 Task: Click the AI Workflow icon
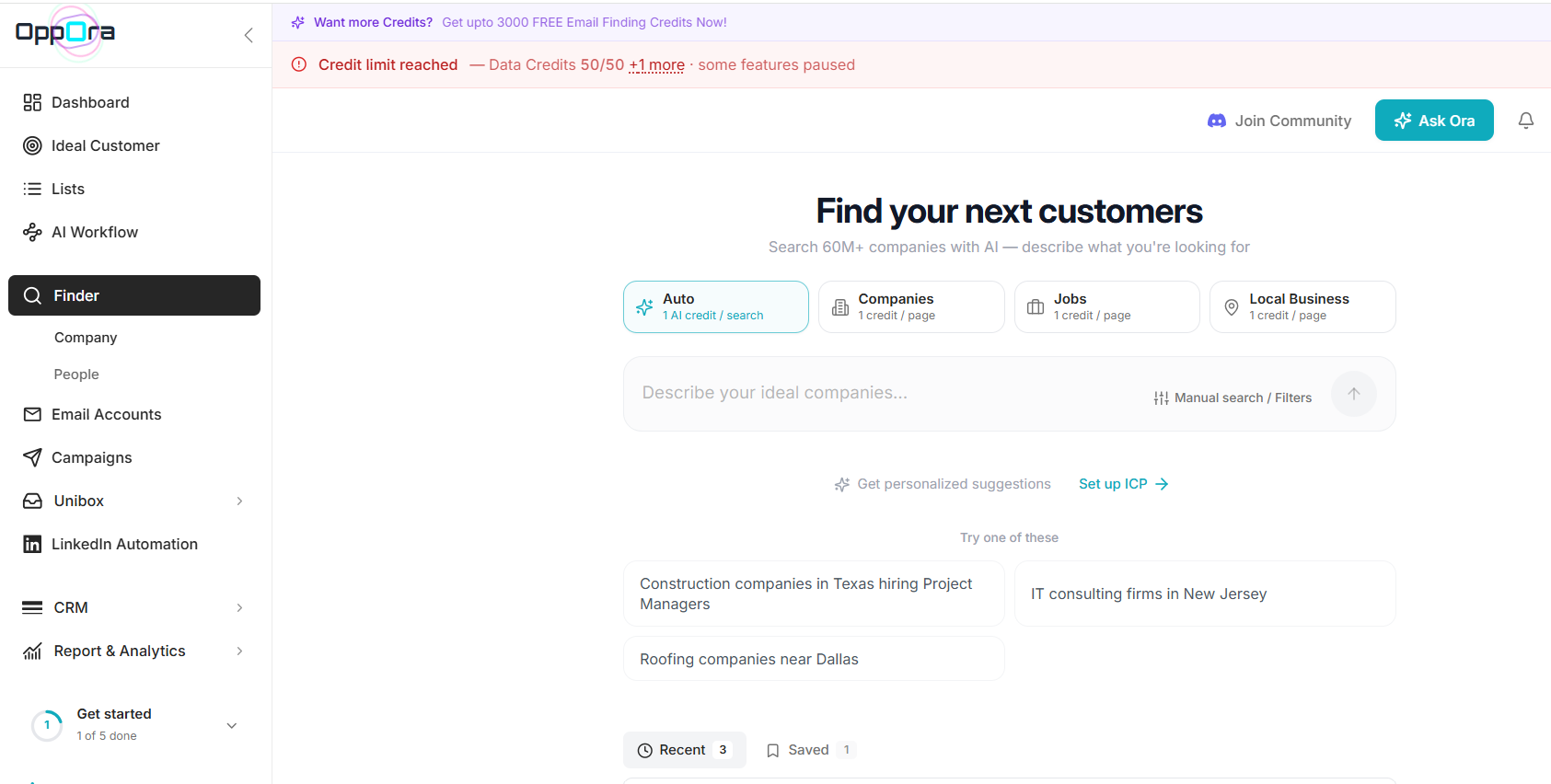(32, 232)
